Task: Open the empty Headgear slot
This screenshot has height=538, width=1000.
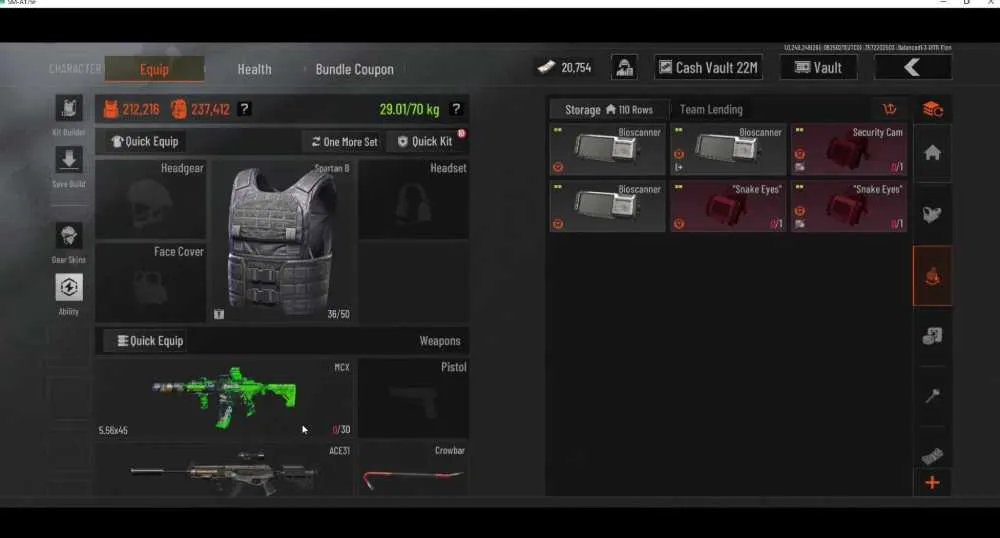Action: (x=151, y=199)
